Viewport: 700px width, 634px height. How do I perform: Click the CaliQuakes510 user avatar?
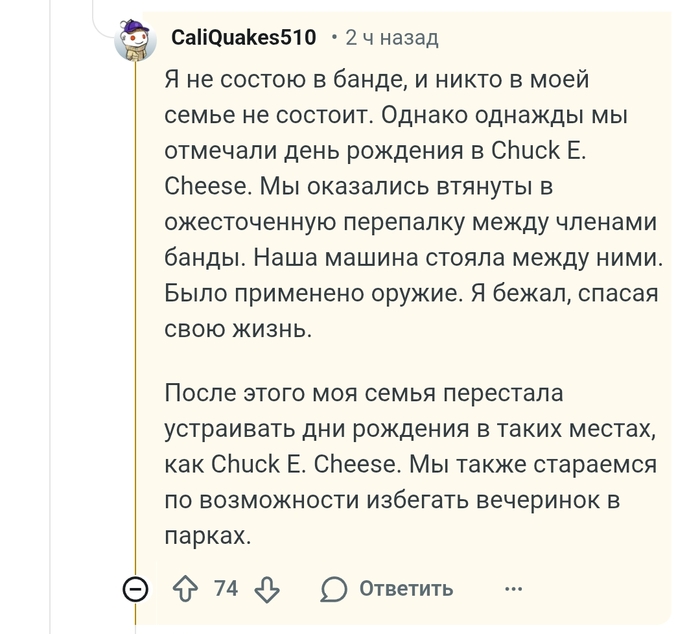click(x=136, y=40)
